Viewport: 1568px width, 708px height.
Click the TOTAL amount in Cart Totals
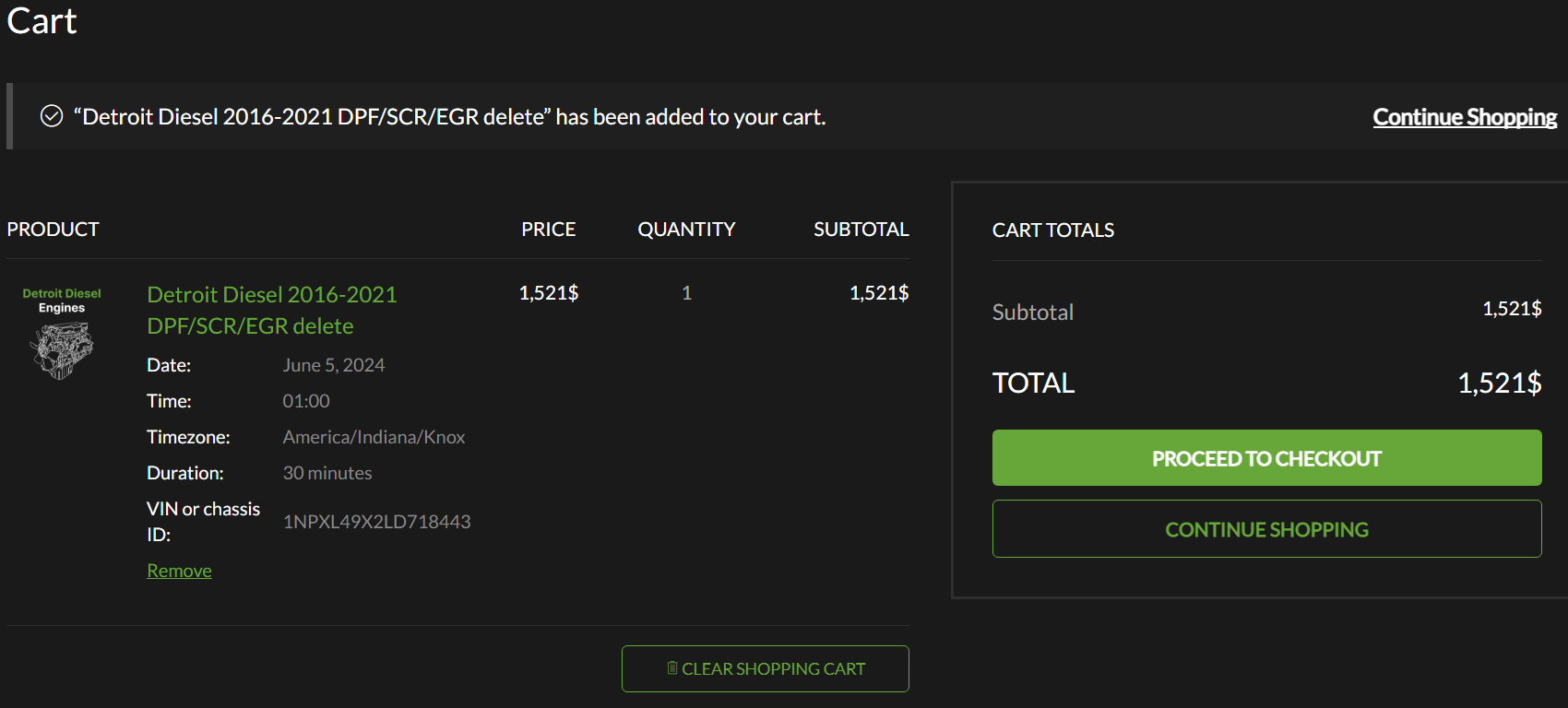[x=1499, y=383]
